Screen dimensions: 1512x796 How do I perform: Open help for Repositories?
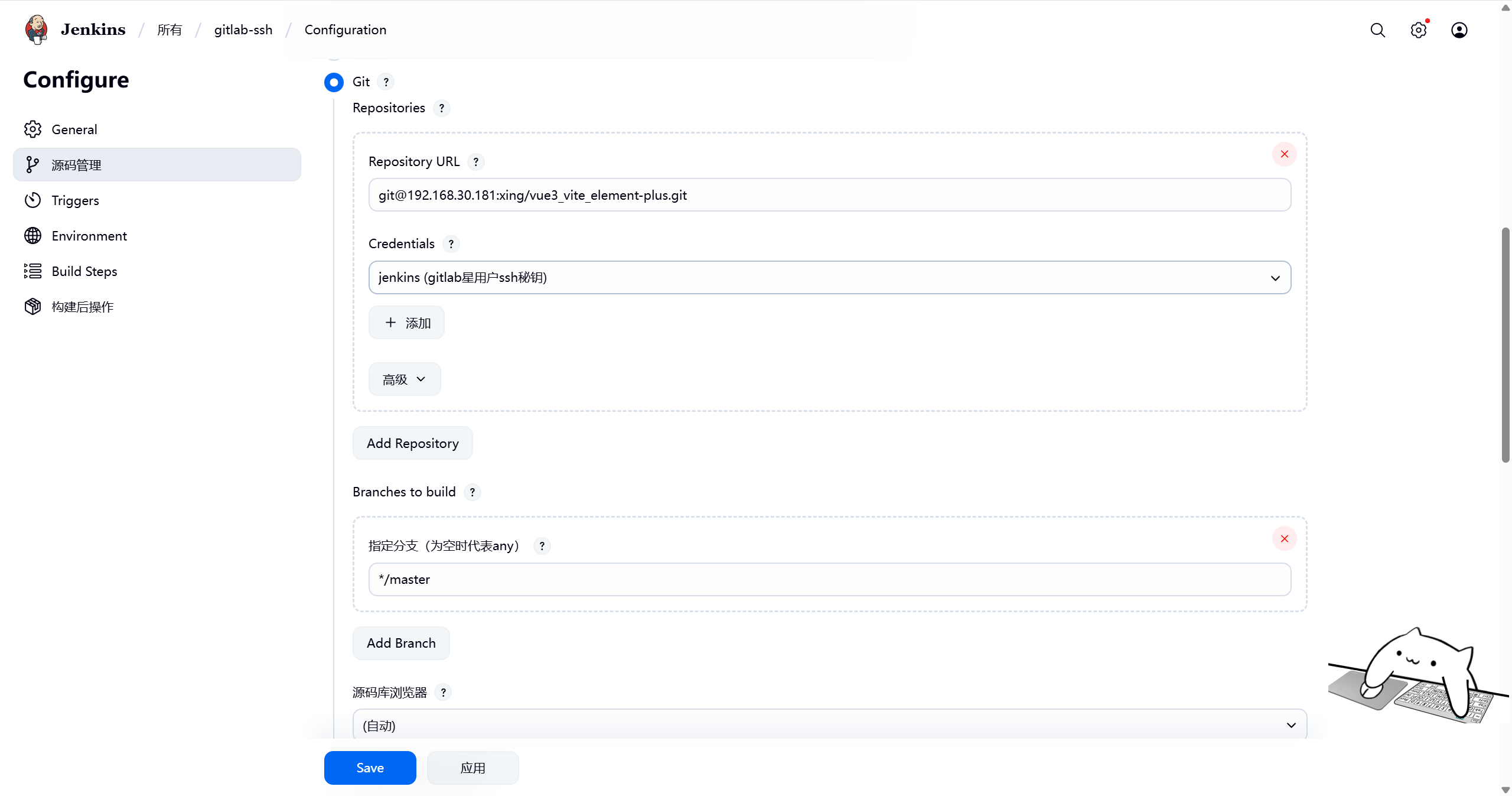pos(441,108)
